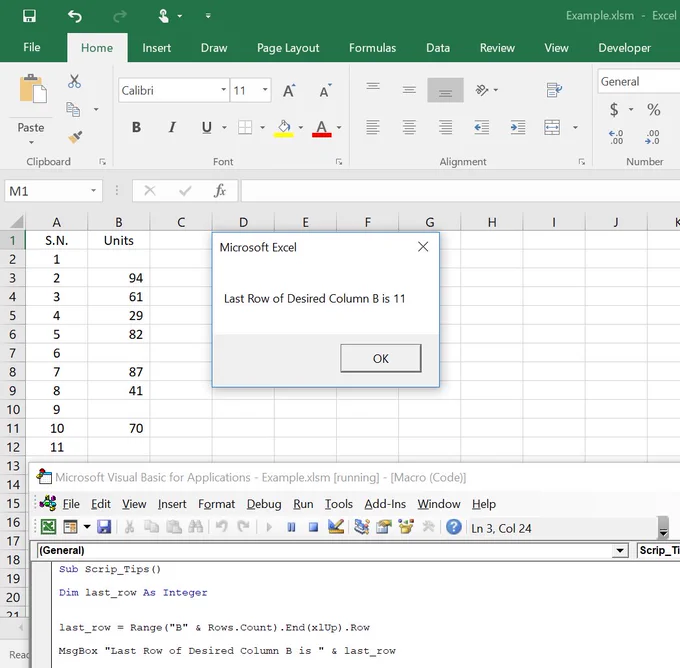Undo the last action in Excel
This screenshot has width=680, height=668.
pyautogui.click(x=75, y=16)
